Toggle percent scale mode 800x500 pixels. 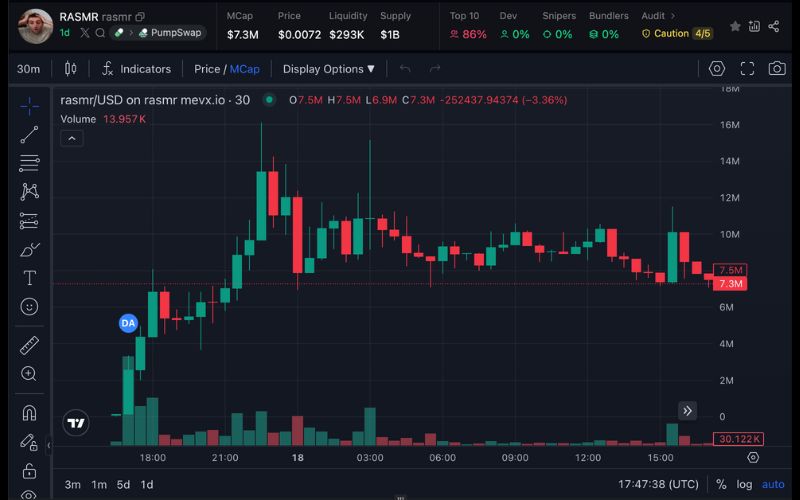[x=721, y=484]
